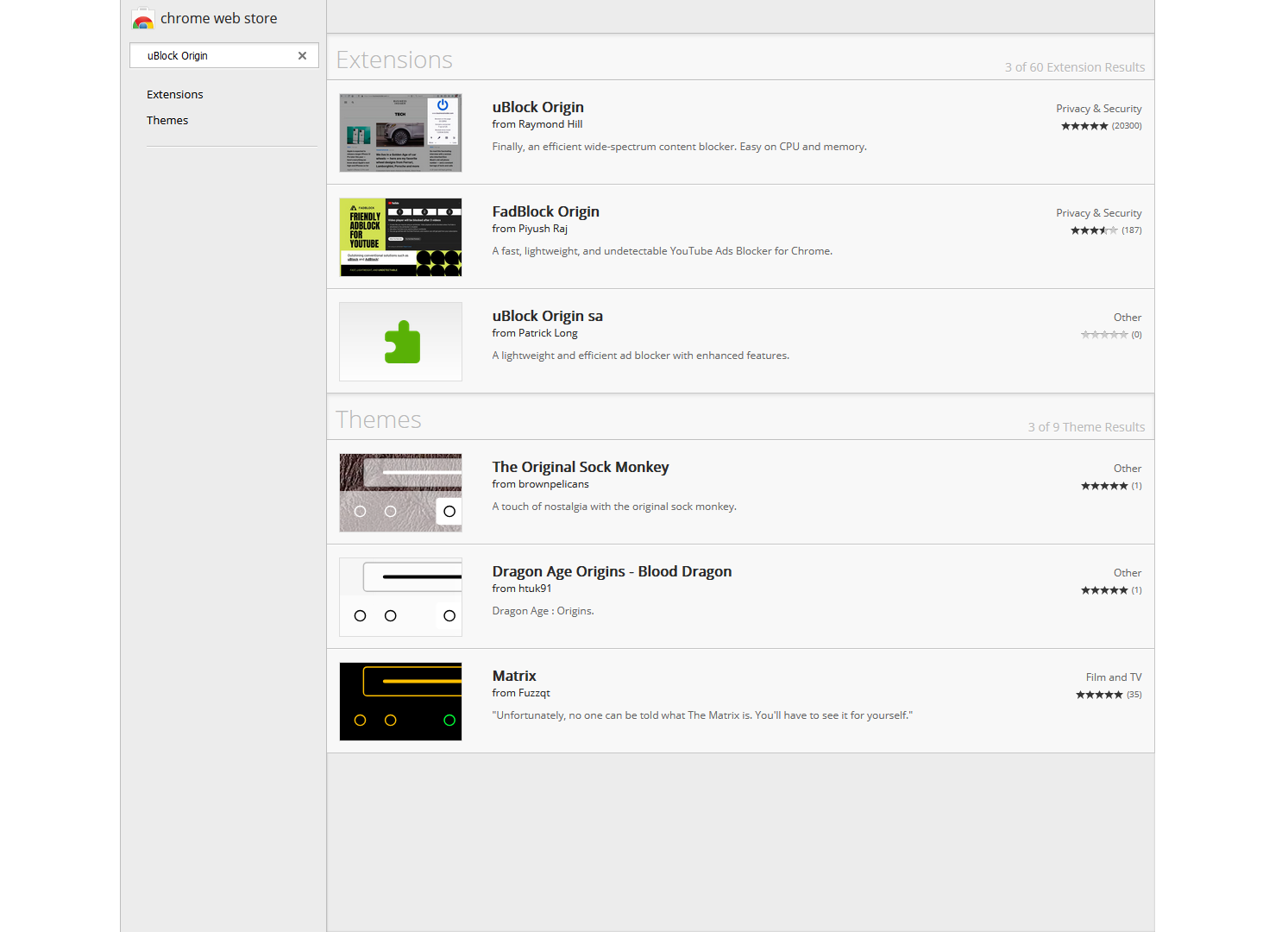
Task: Clear the uBlock Origin search text
Action: click(x=302, y=56)
